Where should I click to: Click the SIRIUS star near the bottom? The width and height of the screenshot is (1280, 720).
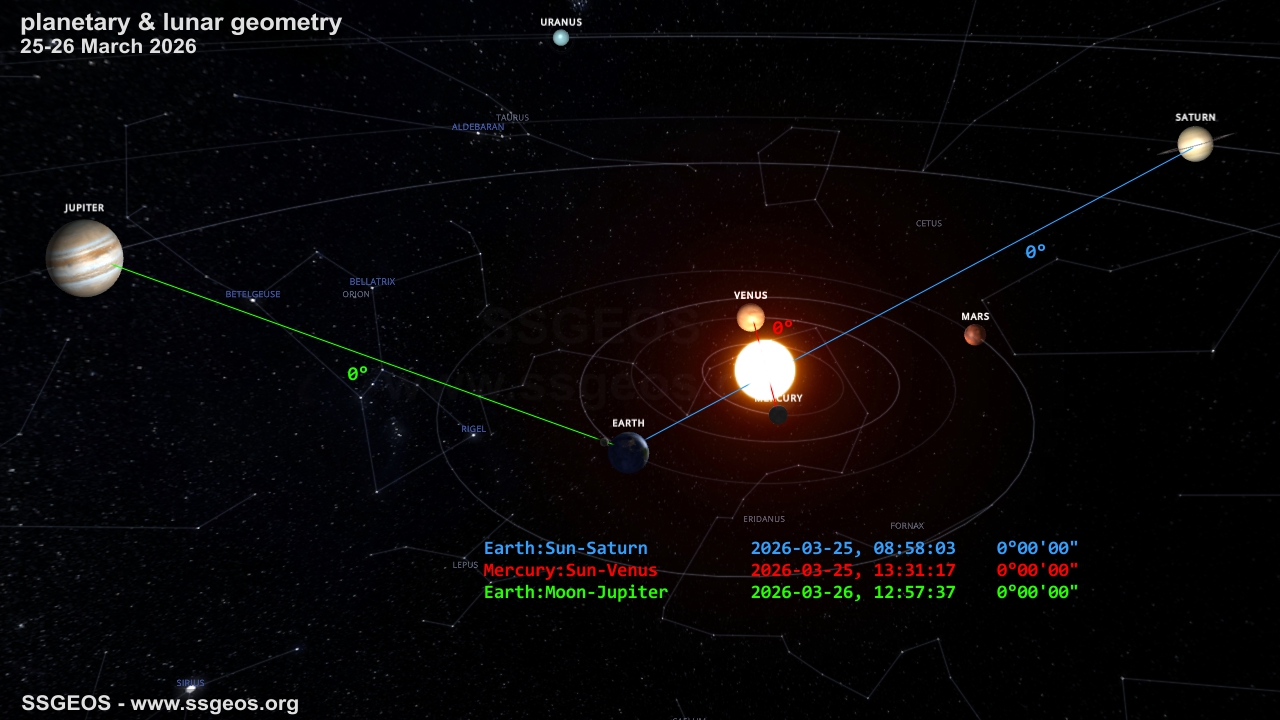click(x=191, y=682)
